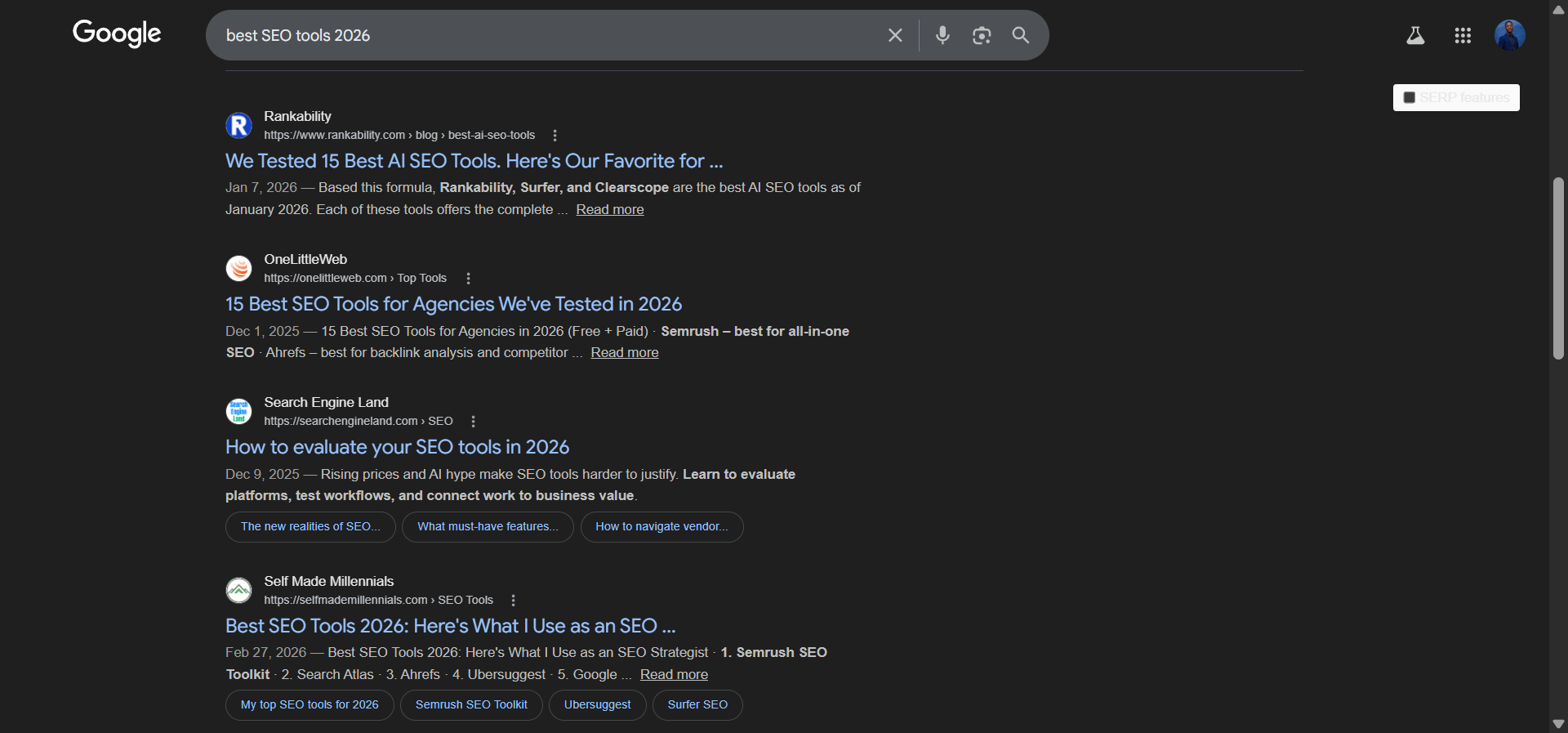
Task: Open 'How to navigate vendor...' sitelink chip
Action: 661,527
